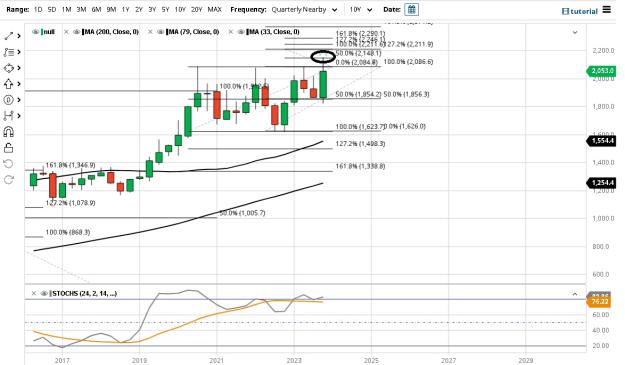
Task: Select the Fibonacci/annotation list tool
Action: click(x=8, y=52)
